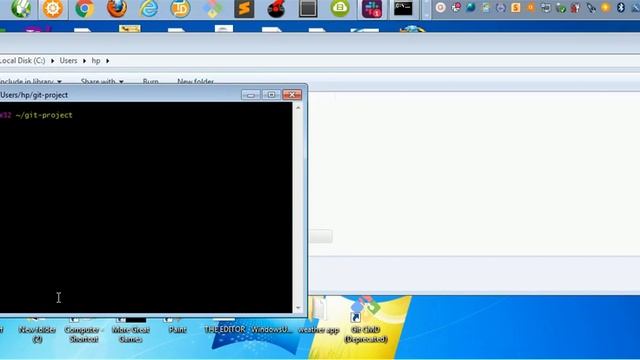The height and width of the screenshot is (360, 640).
Task: Open the orange gear taskbar icon
Action: [53, 8]
